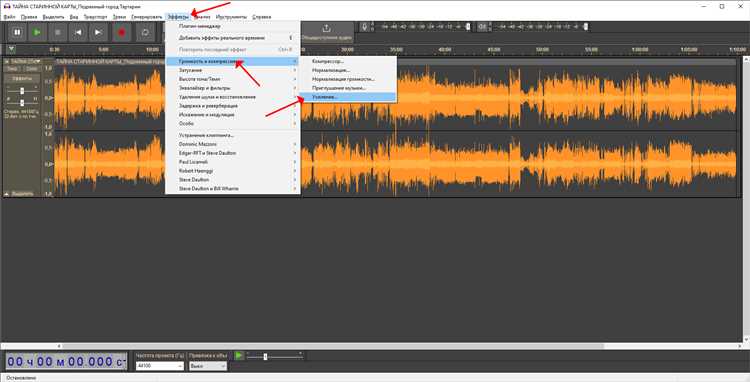Viewport: 750px width, 382px height.
Task: Select Compressor in the submenu
Action: tap(348, 61)
